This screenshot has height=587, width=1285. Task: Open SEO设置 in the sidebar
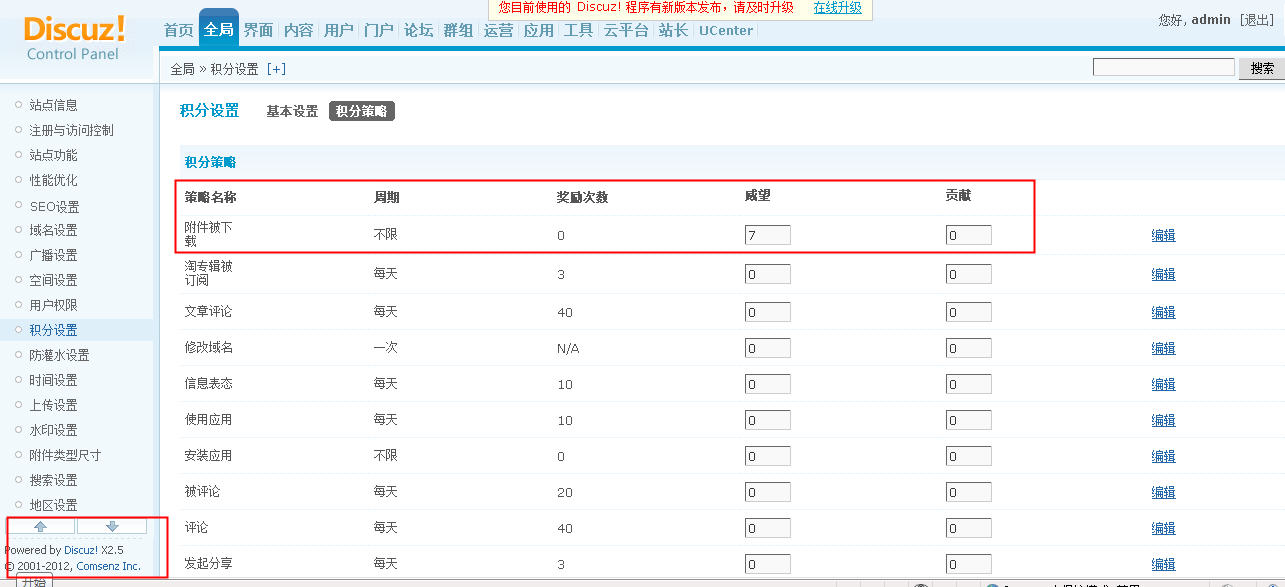54,207
